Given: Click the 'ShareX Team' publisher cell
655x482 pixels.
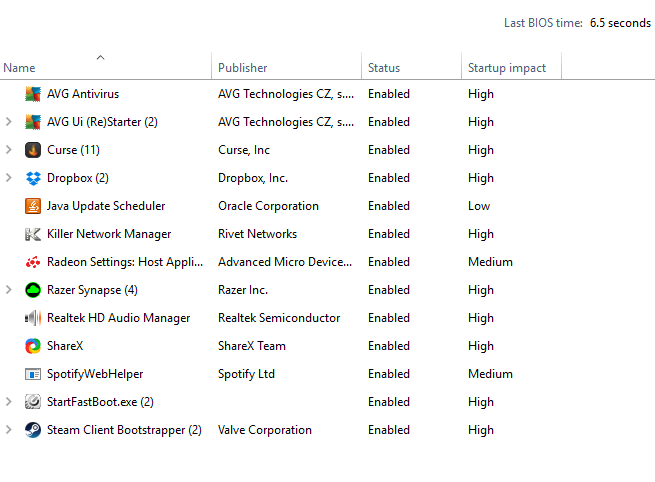Looking at the screenshot, I should click(252, 346).
